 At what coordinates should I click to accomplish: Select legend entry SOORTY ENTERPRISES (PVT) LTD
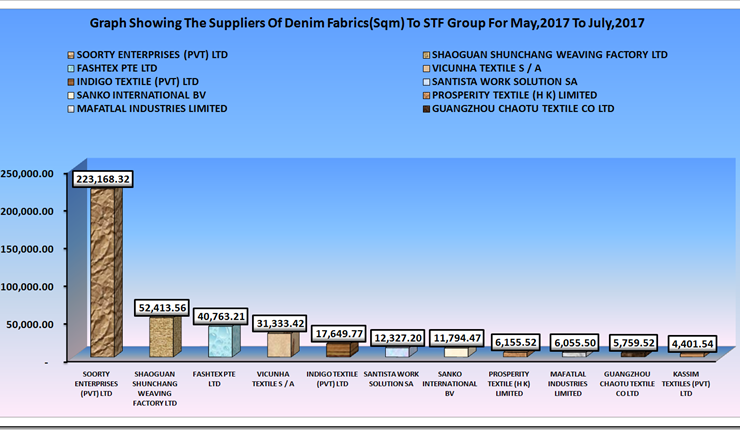(x=152, y=55)
